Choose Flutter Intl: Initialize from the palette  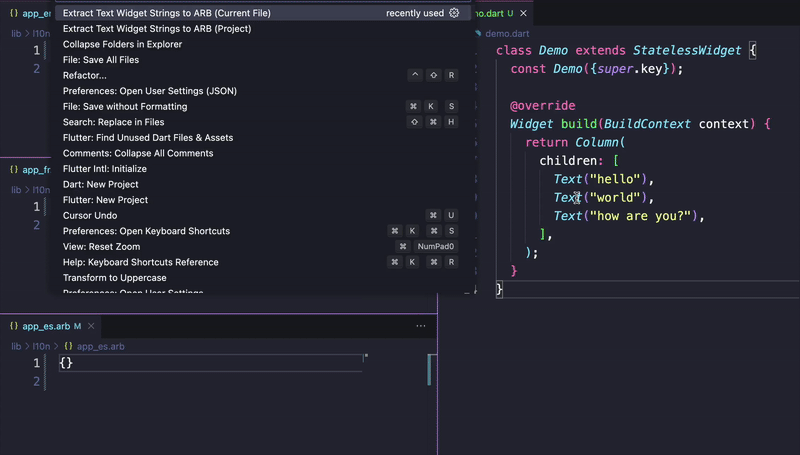(105, 169)
